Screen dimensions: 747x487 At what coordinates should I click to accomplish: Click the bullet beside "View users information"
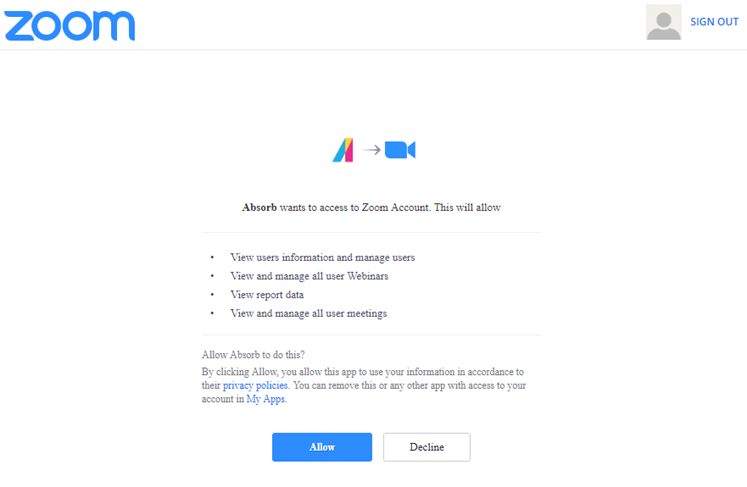click(x=212, y=257)
